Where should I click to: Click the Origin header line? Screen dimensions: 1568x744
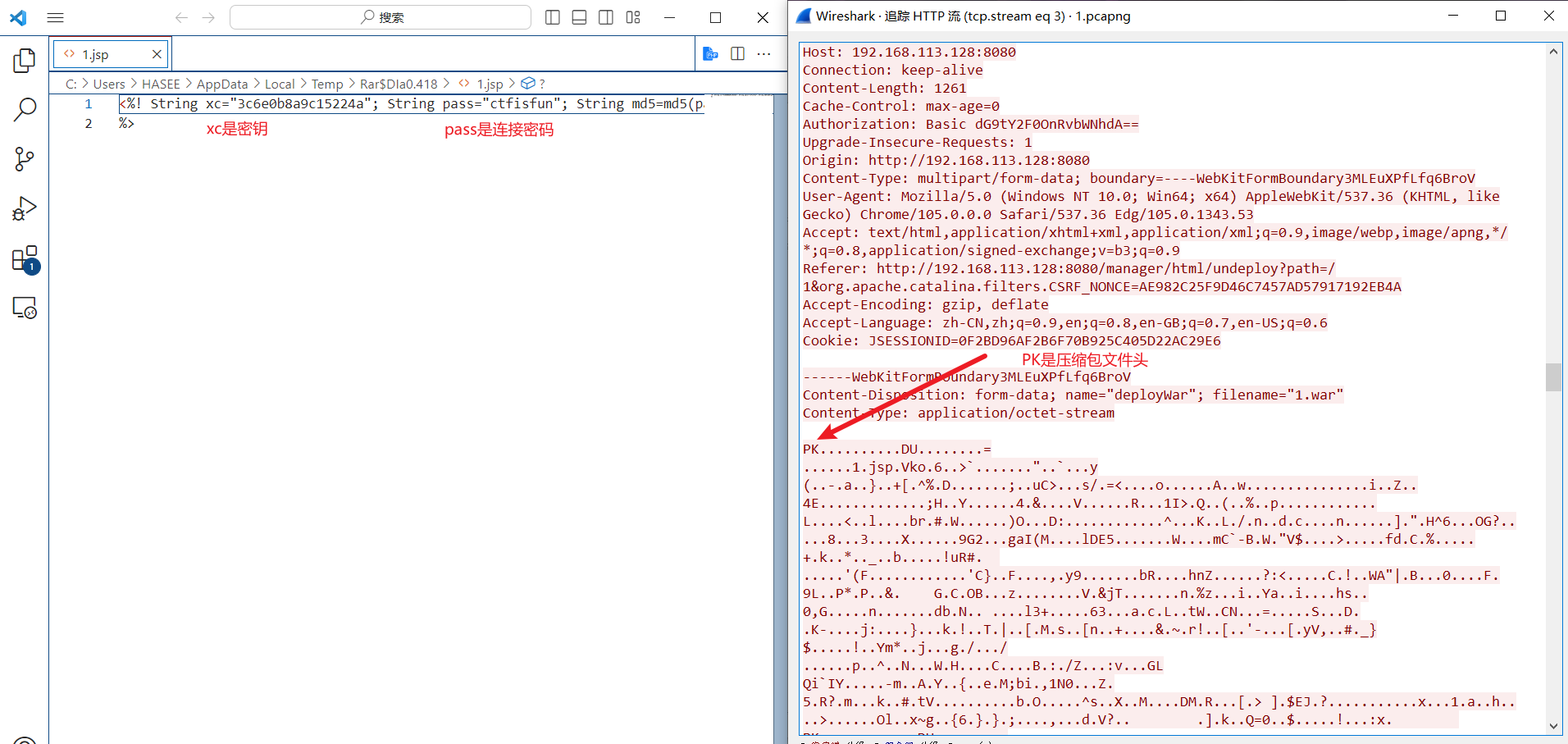(x=946, y=161)
